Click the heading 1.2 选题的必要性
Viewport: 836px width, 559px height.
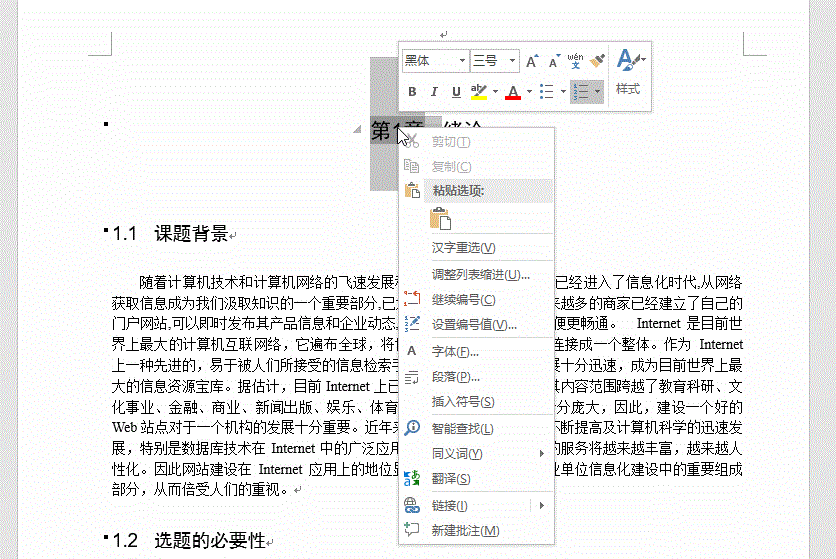(x=189, y=541)
